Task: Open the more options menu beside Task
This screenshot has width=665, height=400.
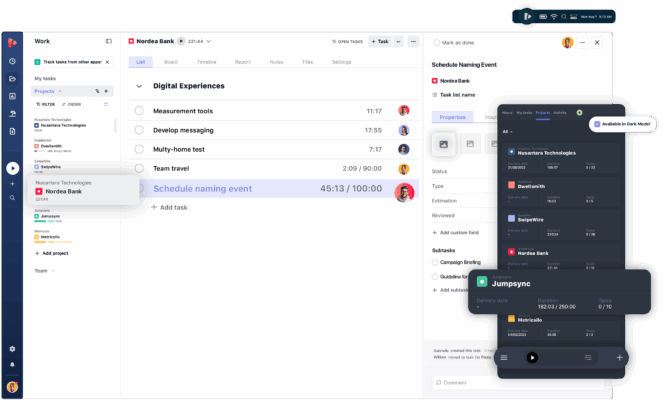Action: point(414,41)
